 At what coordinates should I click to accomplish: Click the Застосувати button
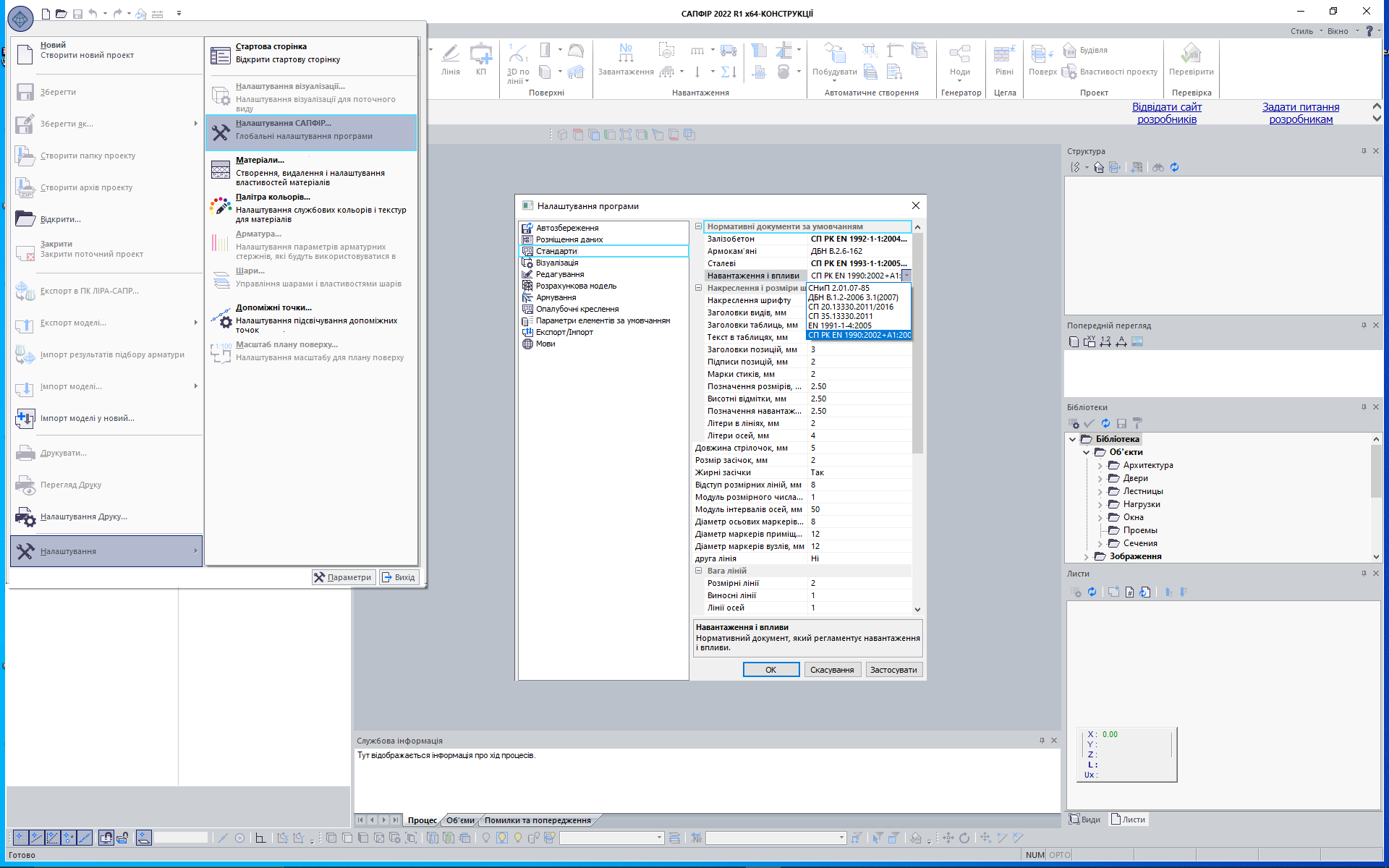pyautogui.click(x=893, y=670)
